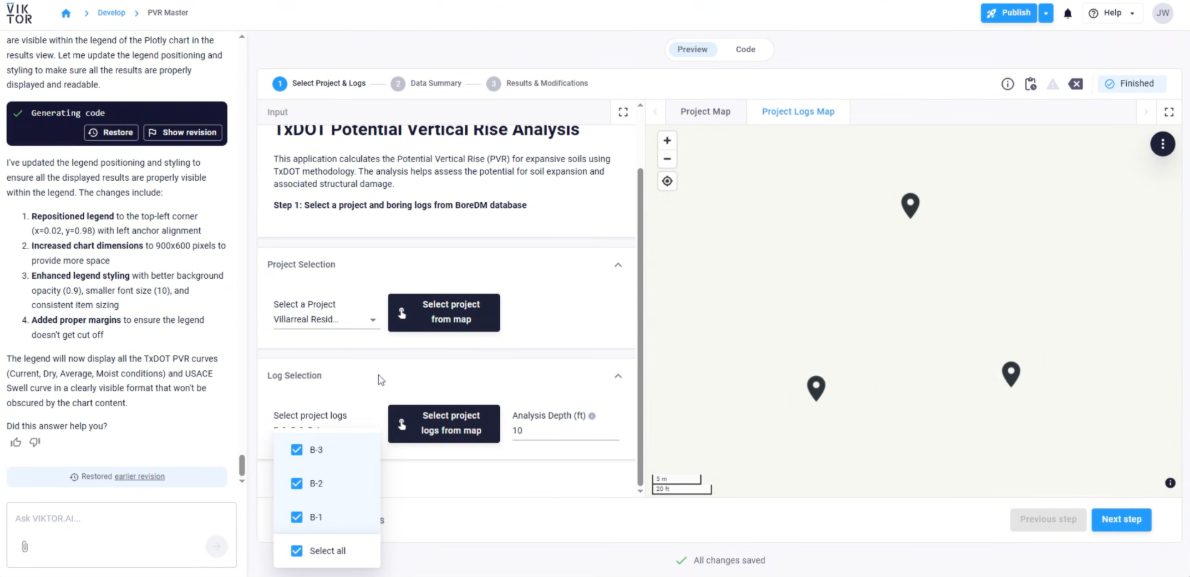This screenshot has height=577, width=1190.
Task: Click the PVR Master breadcrumb
Action: pos(168,13)
